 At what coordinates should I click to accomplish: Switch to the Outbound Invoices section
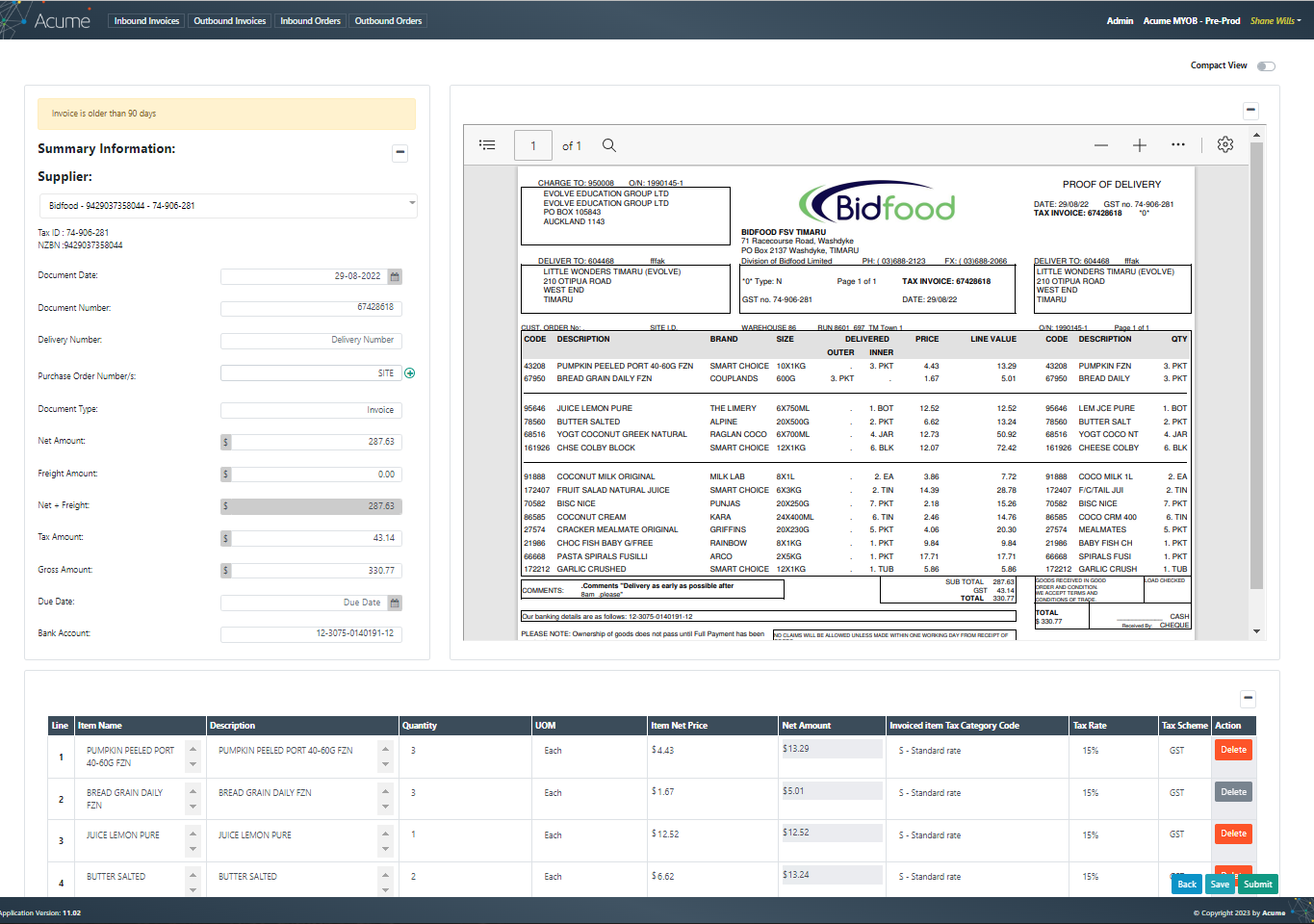(x=229, y=19)
